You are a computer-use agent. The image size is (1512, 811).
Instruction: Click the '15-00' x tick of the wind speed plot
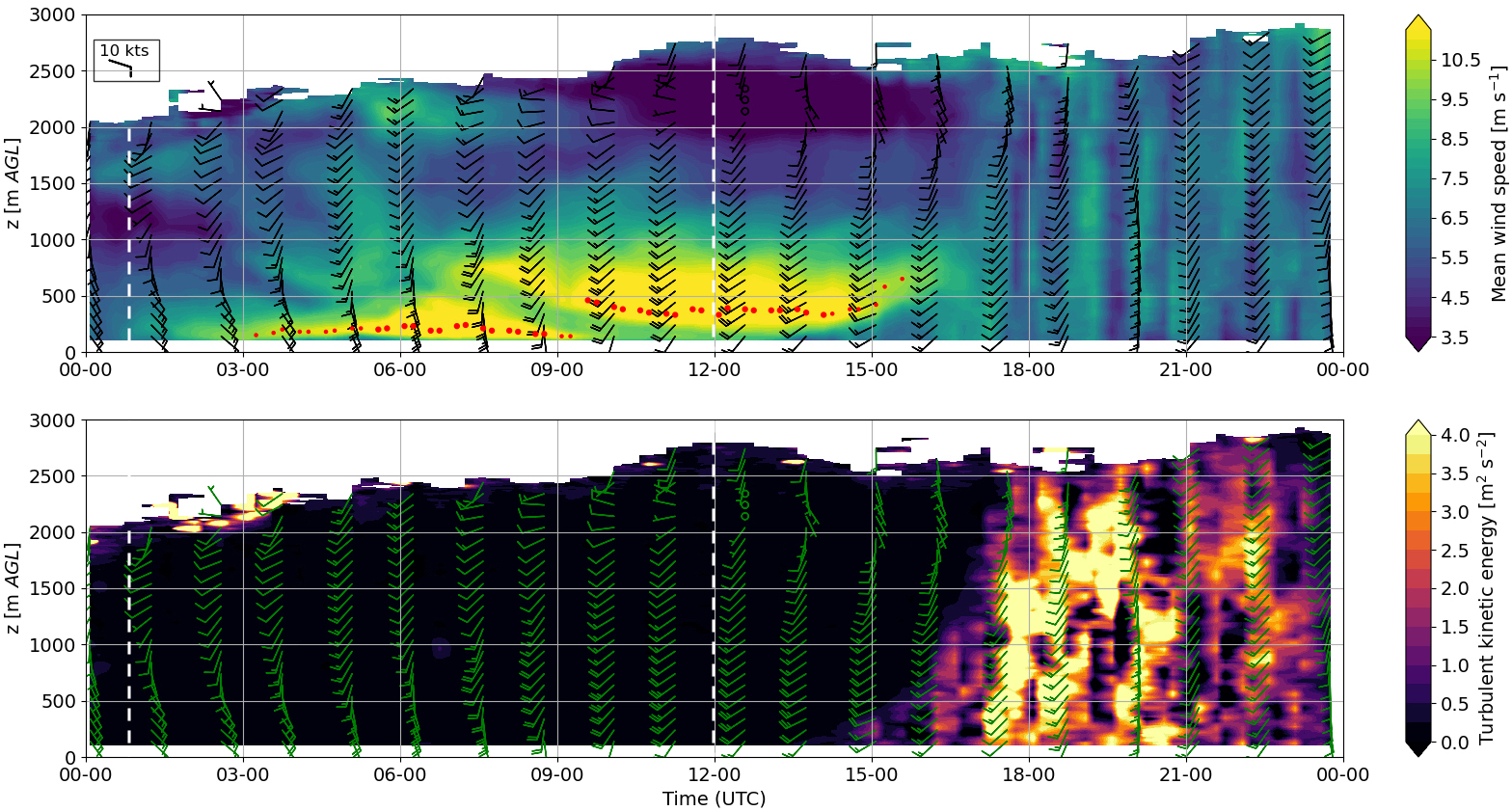(x=872, y=370)
